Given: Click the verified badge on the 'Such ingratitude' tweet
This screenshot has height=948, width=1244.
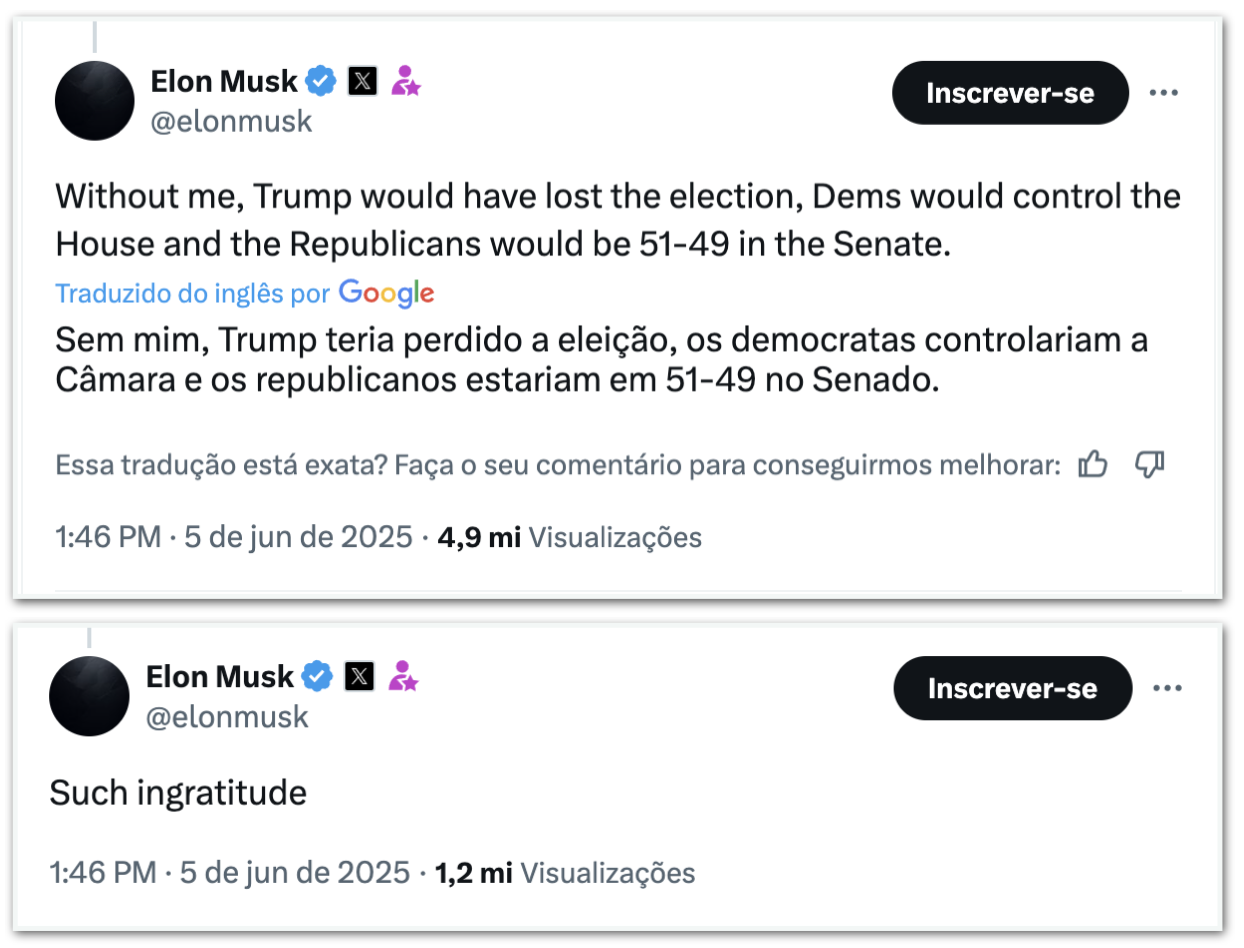Looking at the screenshot, I should (x=317, y=677).
